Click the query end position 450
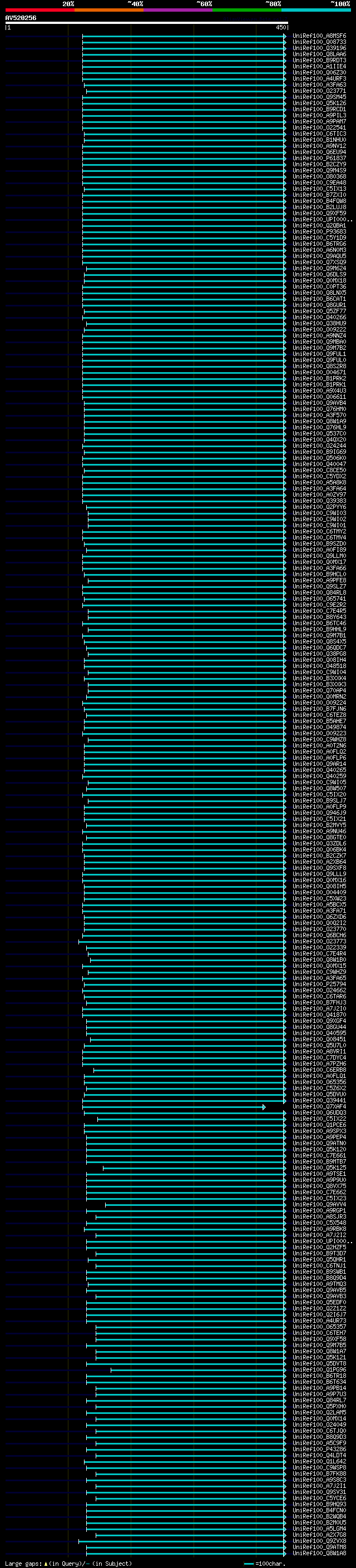Viewport: 356px width, 1568px height. pos(280,27)
